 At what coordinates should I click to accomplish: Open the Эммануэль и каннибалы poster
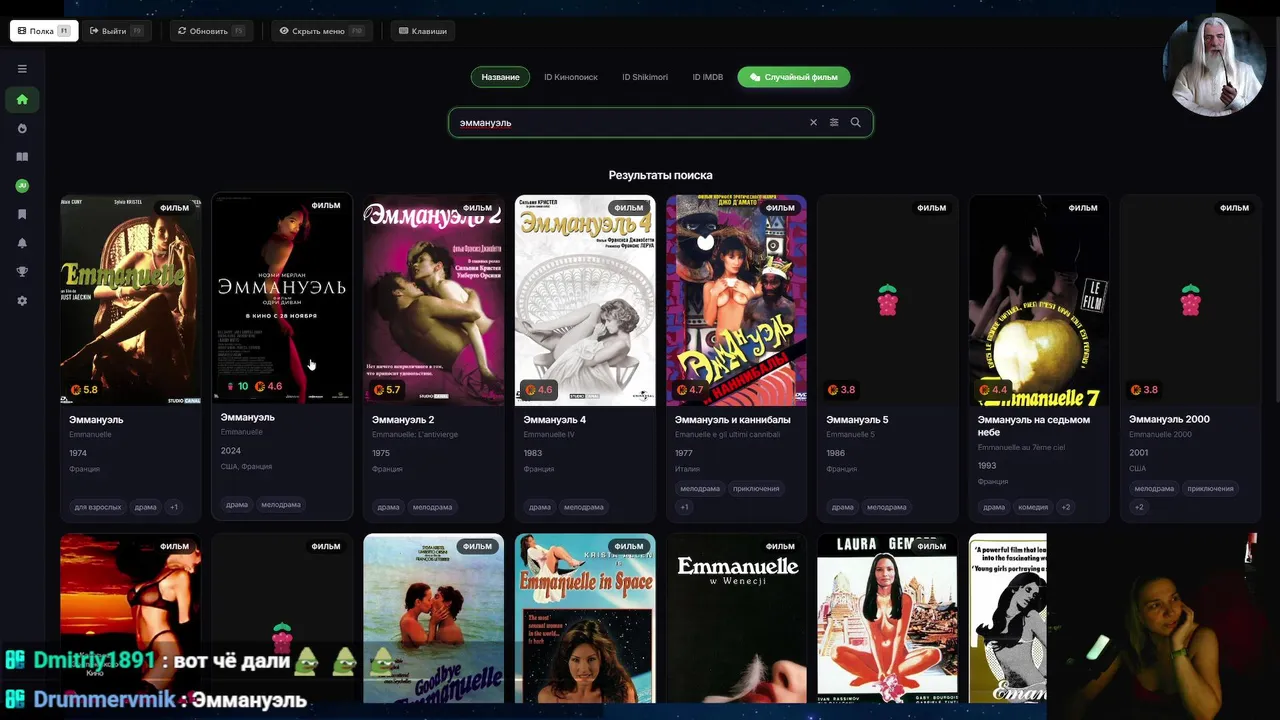[x=737, y=300]
